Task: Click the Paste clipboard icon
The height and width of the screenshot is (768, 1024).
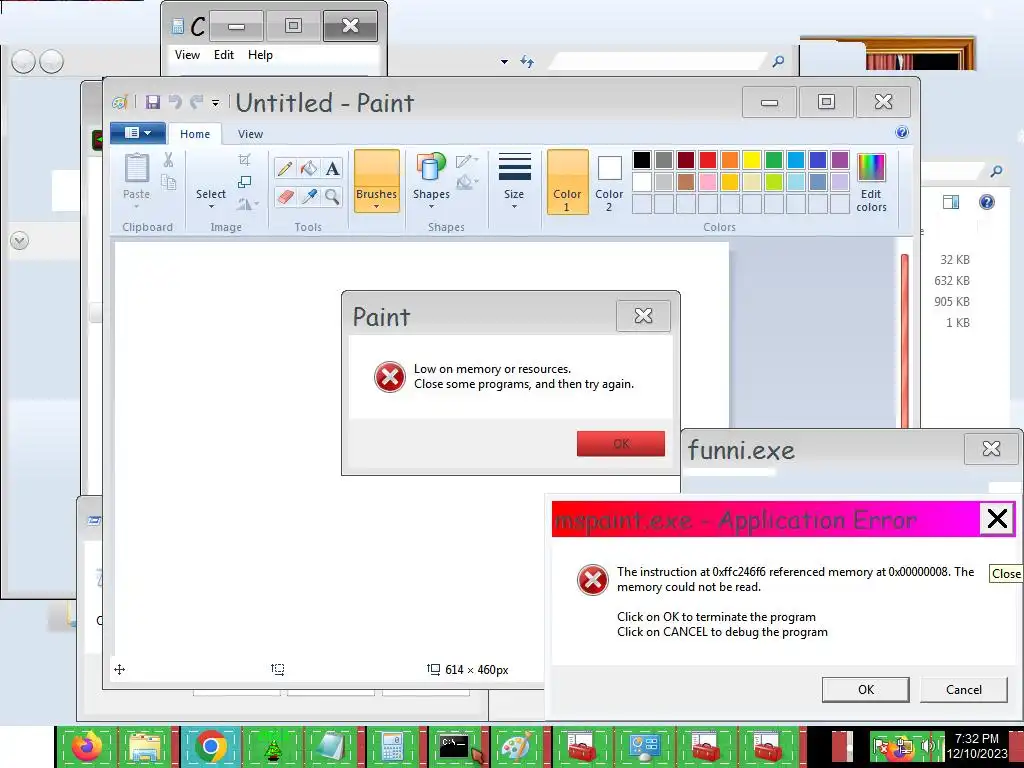Action: pyautogui.click(x=136, y=168)
